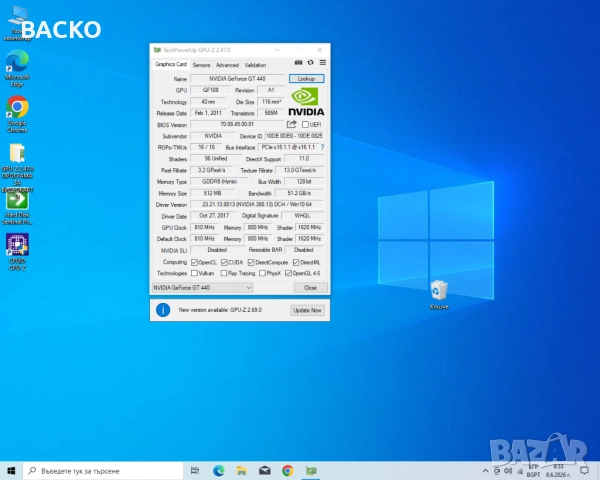Open Edge from the taskbar
This screenshot has height=480, width=600.
pyautogui.click(x=218, y=470)
